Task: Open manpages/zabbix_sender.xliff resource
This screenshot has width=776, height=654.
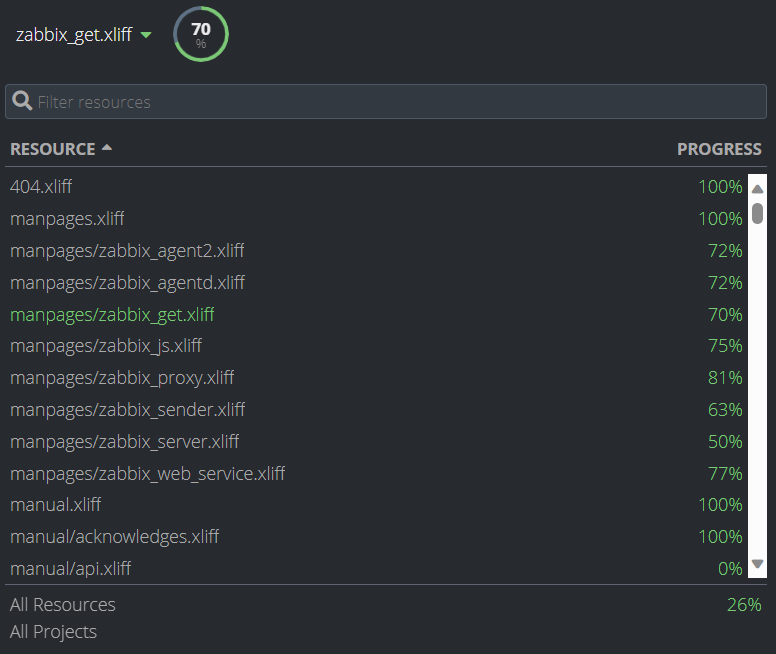Action: coord(127,409)
